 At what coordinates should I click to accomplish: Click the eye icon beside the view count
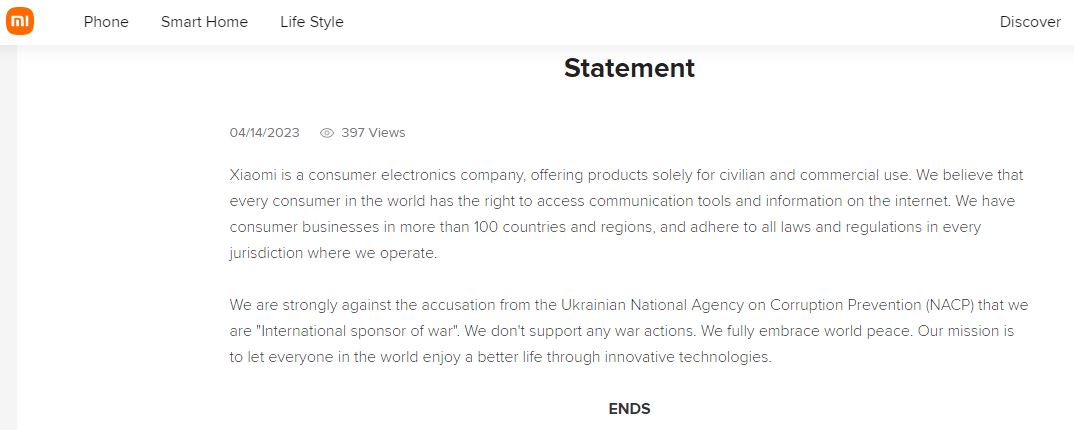(x=326, y=133)
